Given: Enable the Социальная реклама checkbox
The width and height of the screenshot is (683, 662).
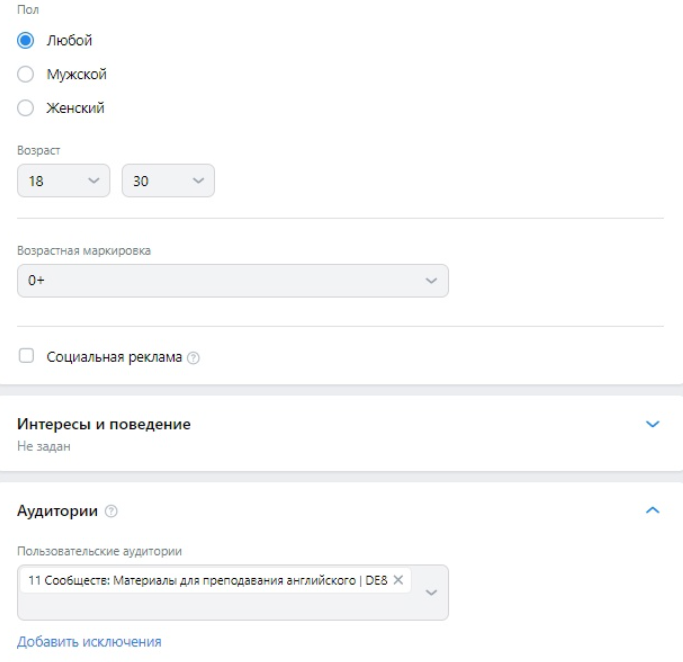Looking at the screenshot, I should pos(26,356).
